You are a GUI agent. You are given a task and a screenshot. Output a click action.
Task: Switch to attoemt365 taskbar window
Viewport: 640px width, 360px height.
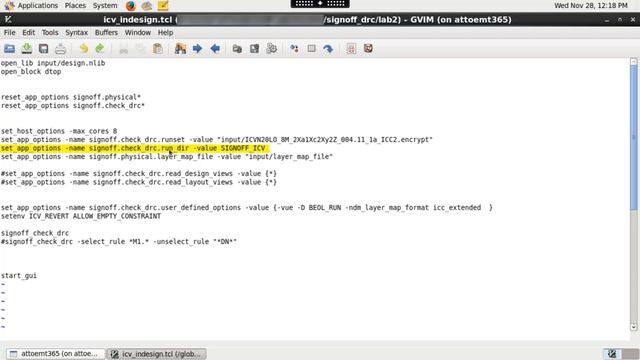tap(55, 354)
